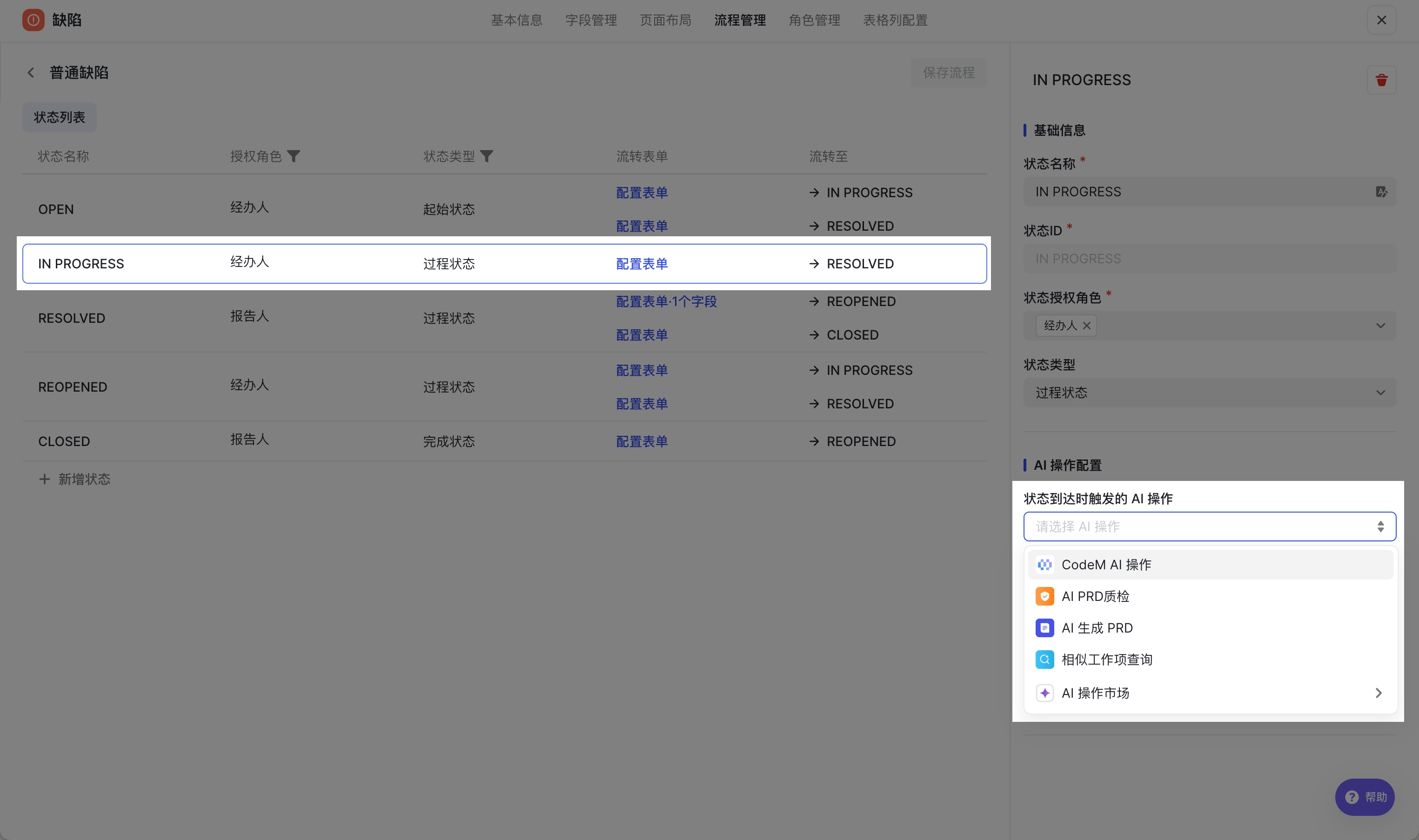Select AI 生成 PRD option

point(1210,628)
